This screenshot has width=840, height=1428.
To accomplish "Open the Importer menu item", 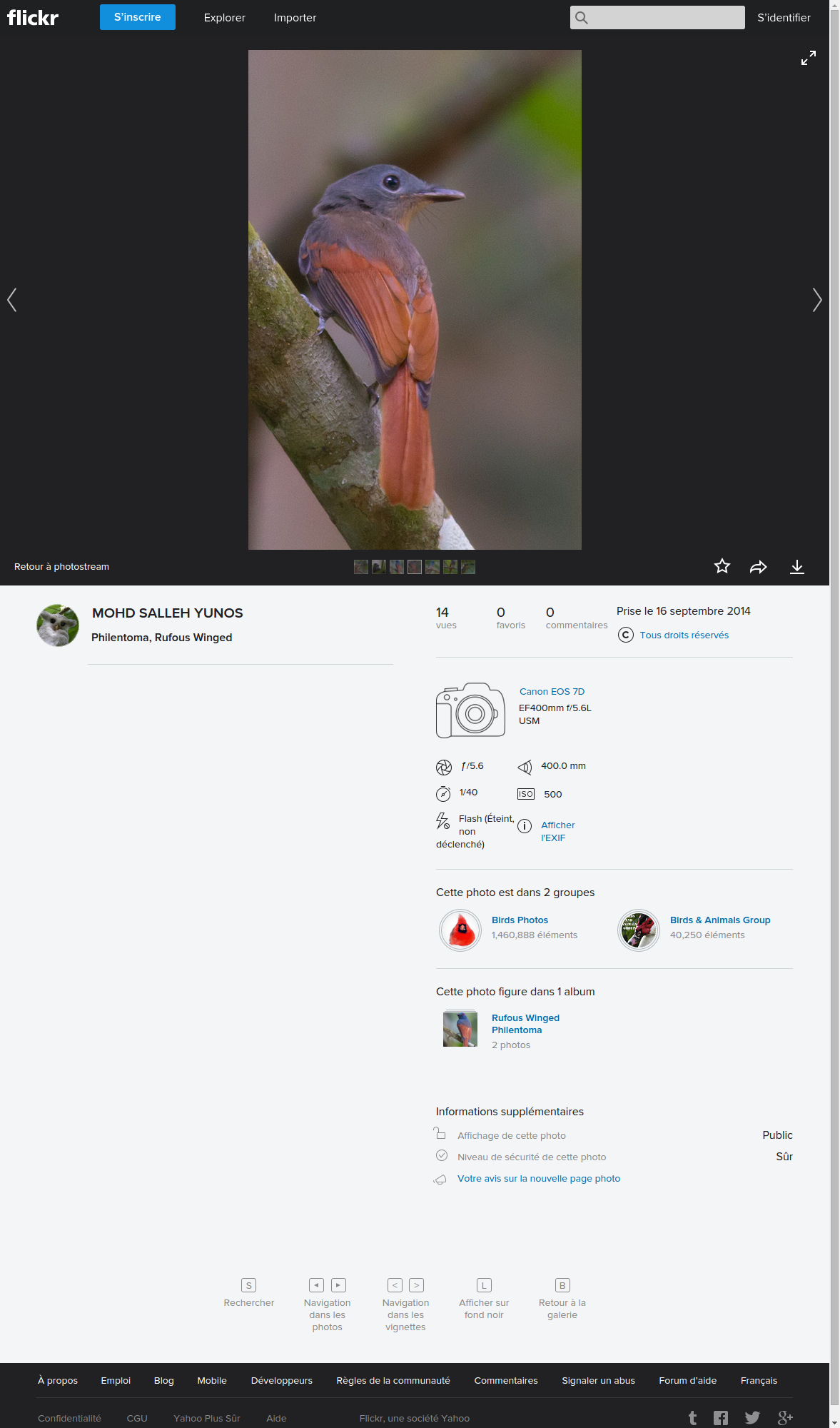I will pyautogui.click(x=295, y=18).
